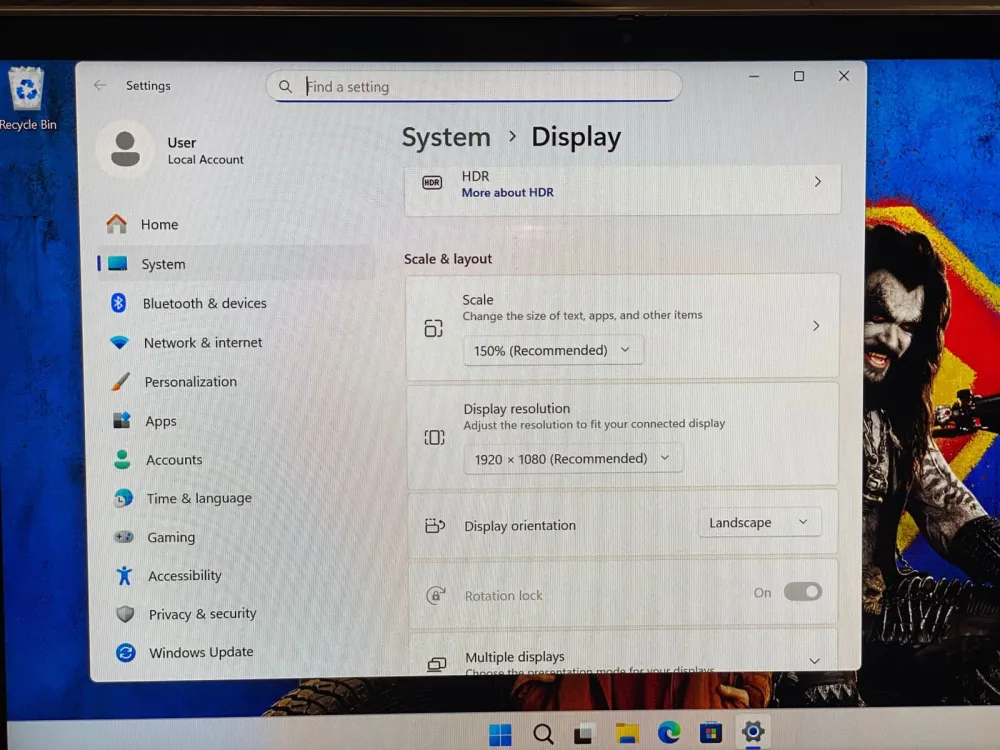Click the Rotation lock icon

[x=436, y=595]
